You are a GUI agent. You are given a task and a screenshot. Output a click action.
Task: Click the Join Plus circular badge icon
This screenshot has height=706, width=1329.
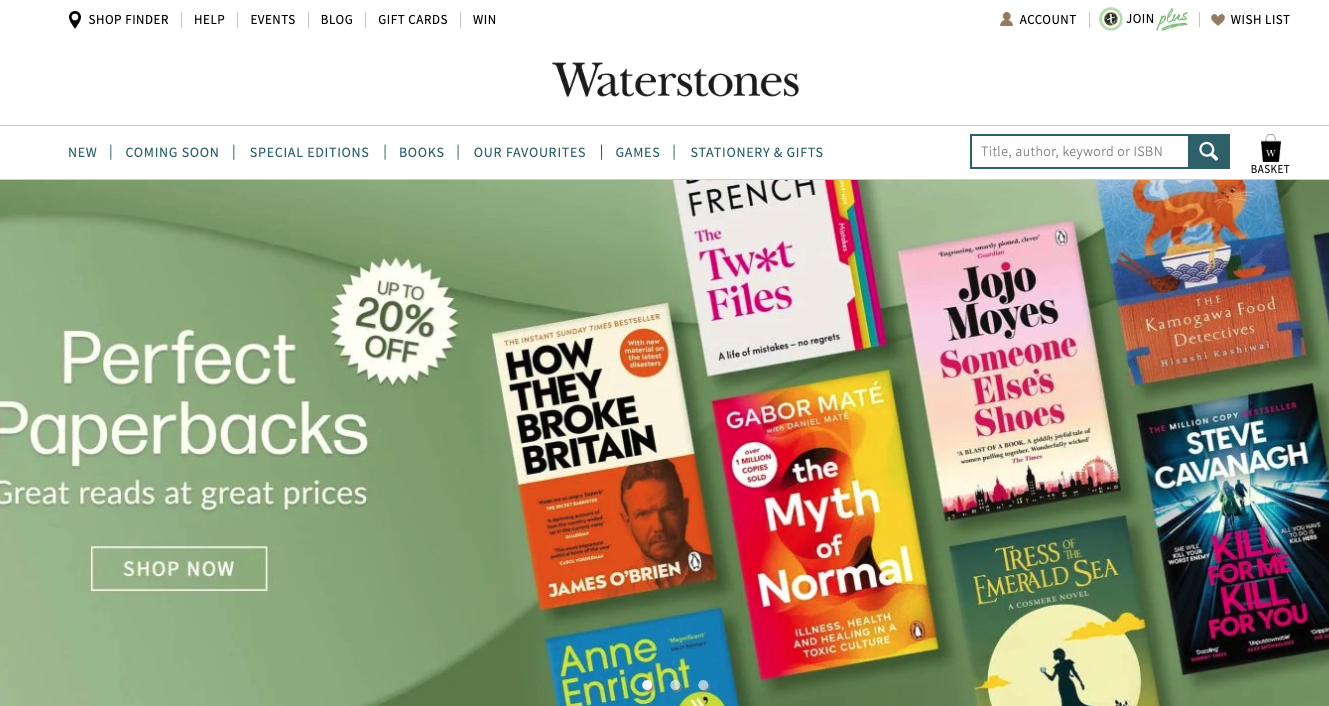[1110, 19]
